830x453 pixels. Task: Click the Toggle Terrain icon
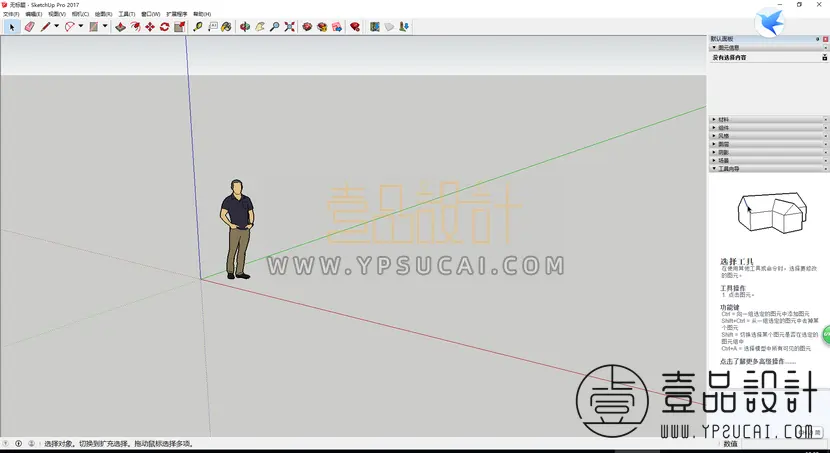pyautogui.click(x=390, y=26)
